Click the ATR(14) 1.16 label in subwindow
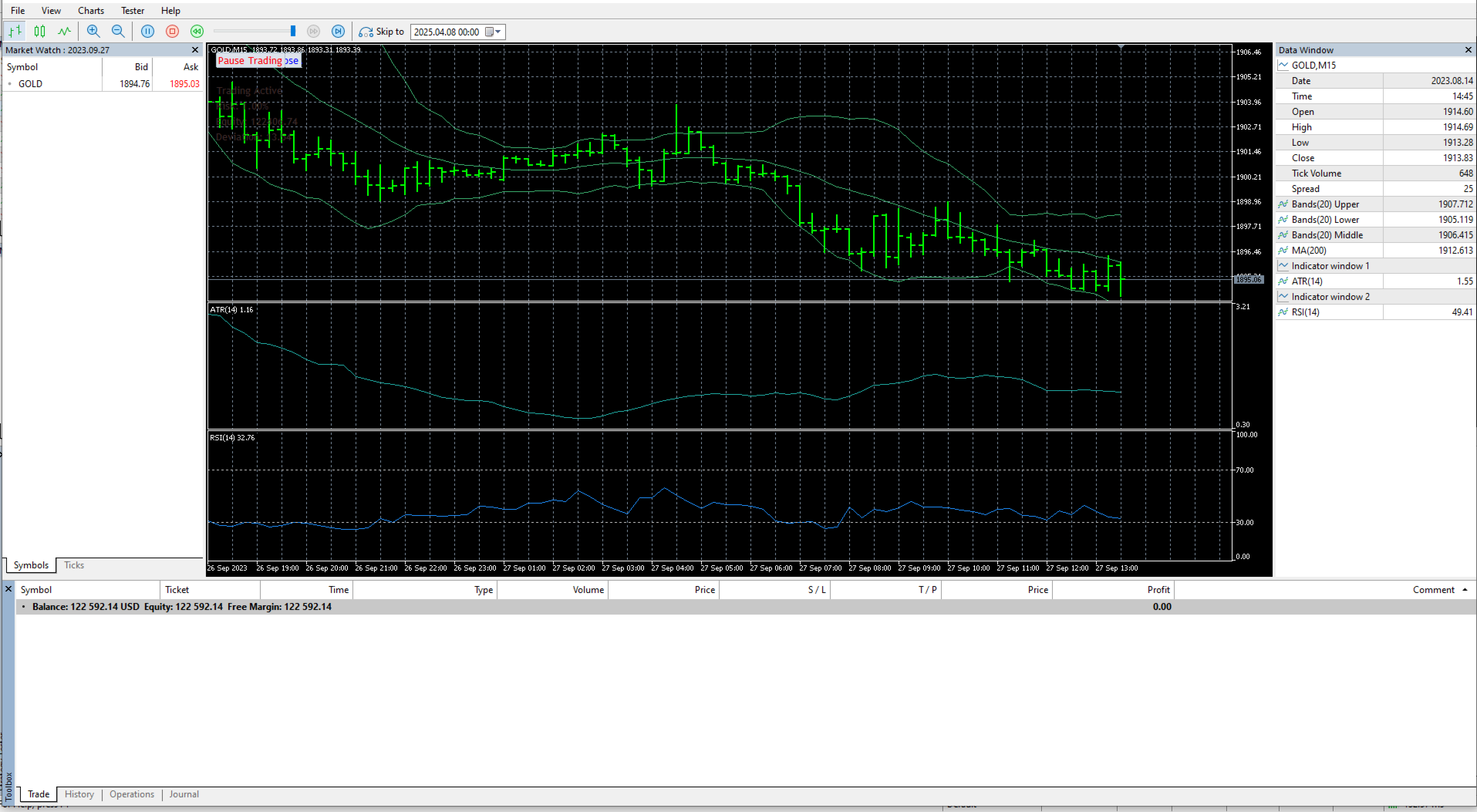The height and width of the screenshot is (812, 1477). click(231, 310)
